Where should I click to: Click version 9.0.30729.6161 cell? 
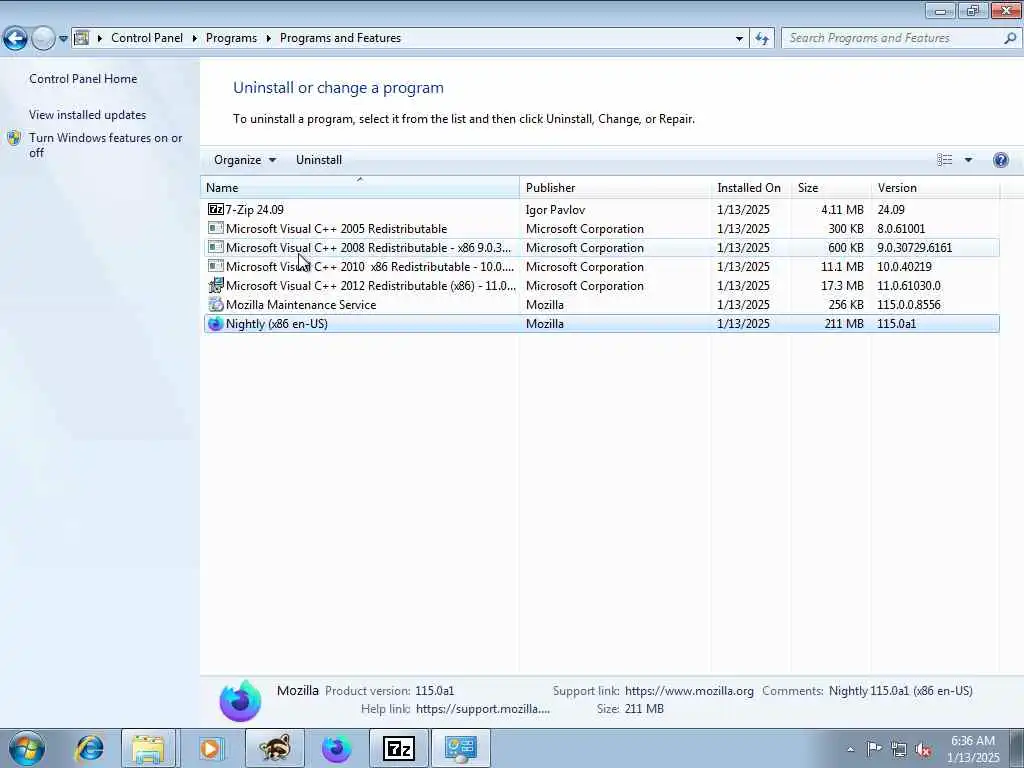914,248
